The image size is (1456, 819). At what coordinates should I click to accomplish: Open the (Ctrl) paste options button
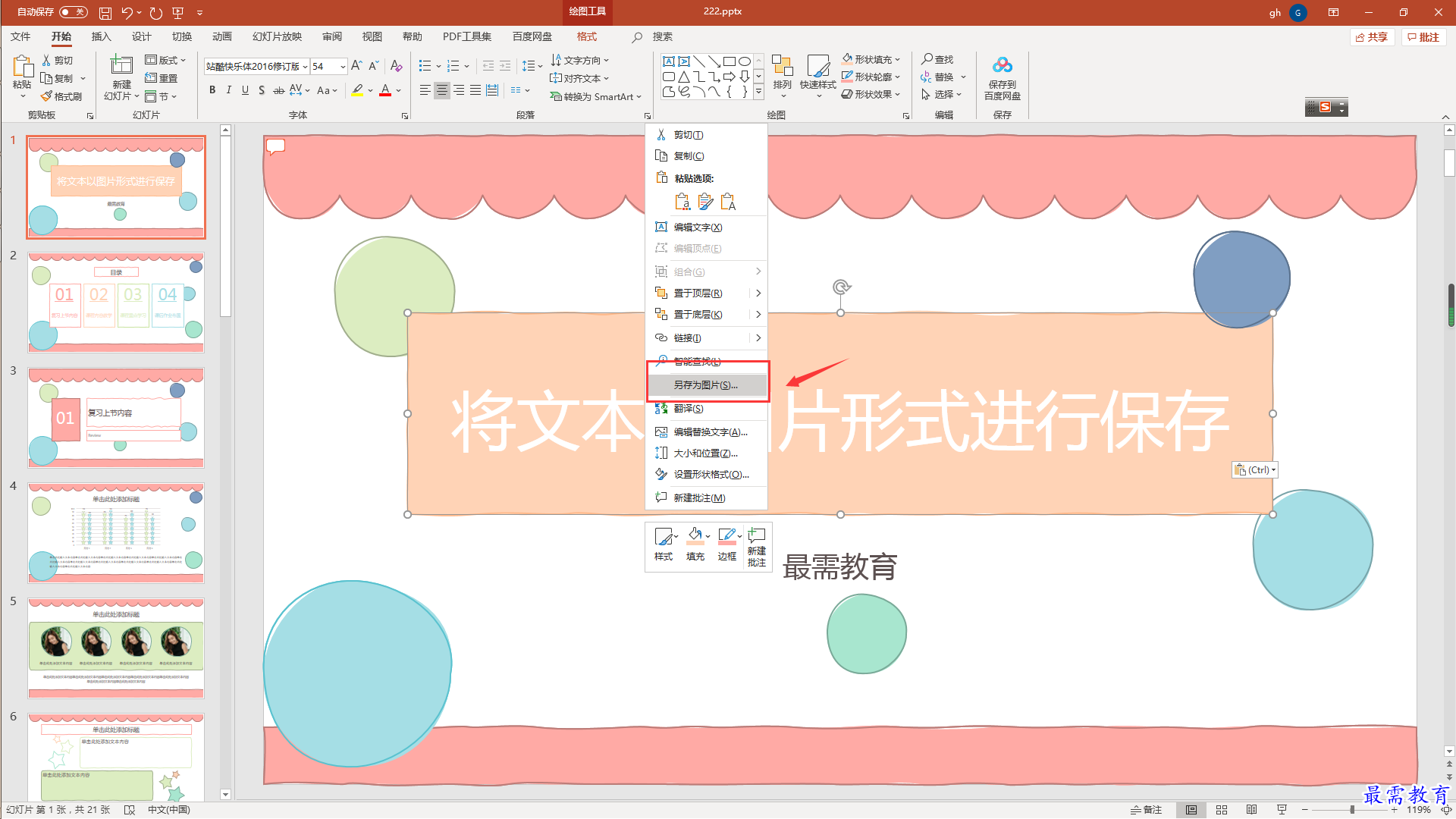[1254, 470]
